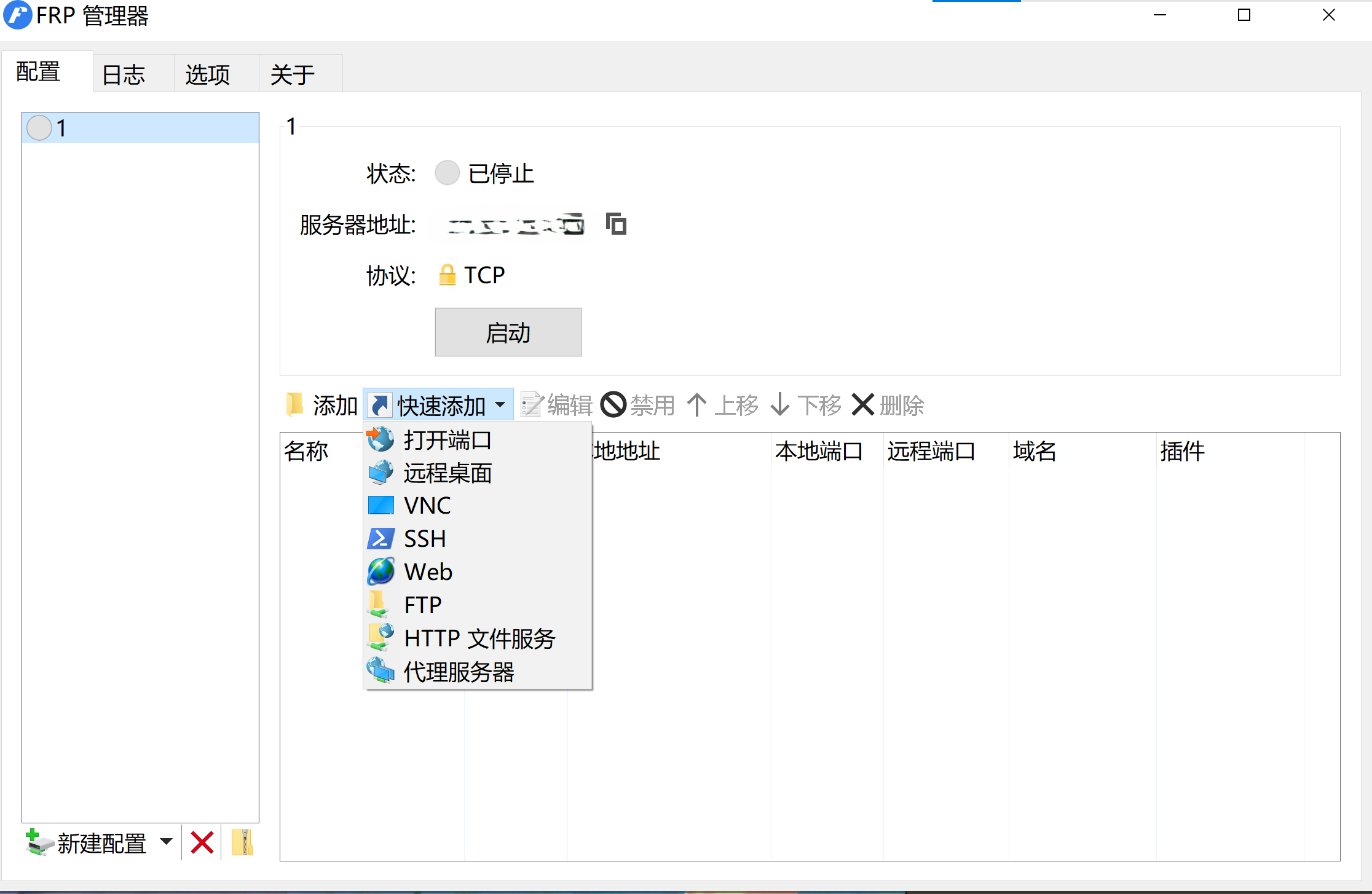Collapse the Quick add dropdown menu
The image size is (1372, 894).
pos(500,405)
